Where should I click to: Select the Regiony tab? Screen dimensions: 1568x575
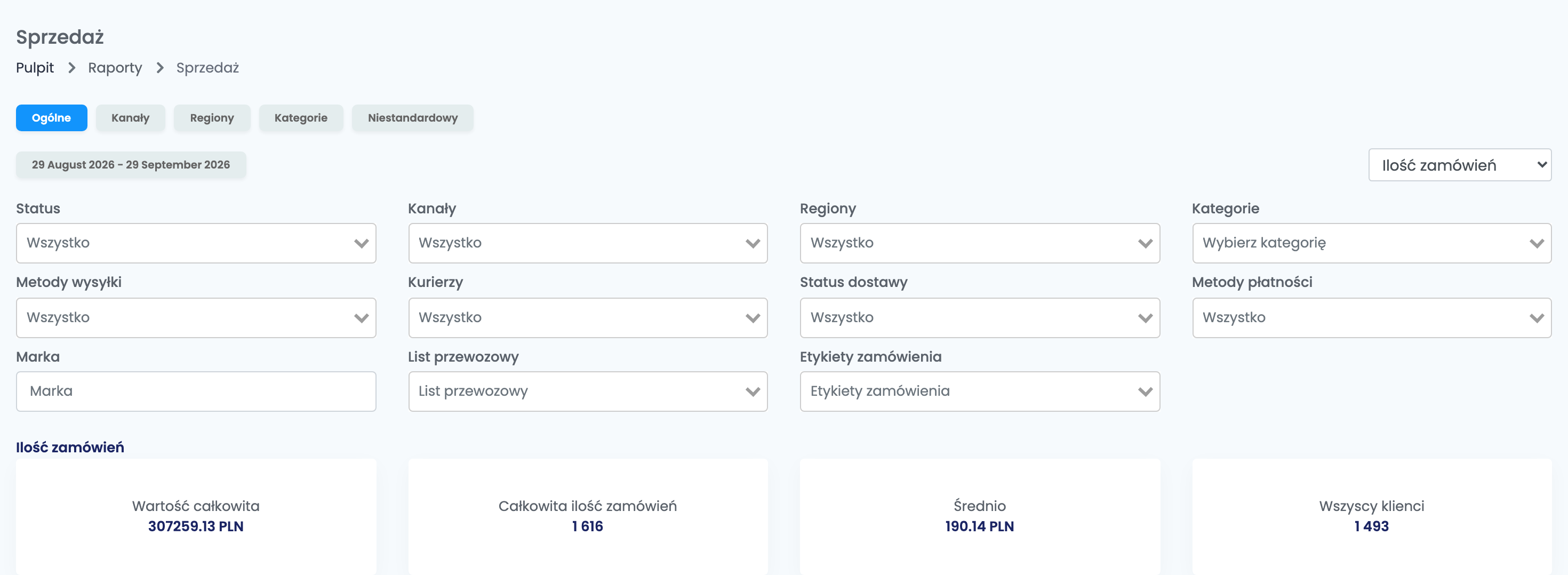point(212,118)
